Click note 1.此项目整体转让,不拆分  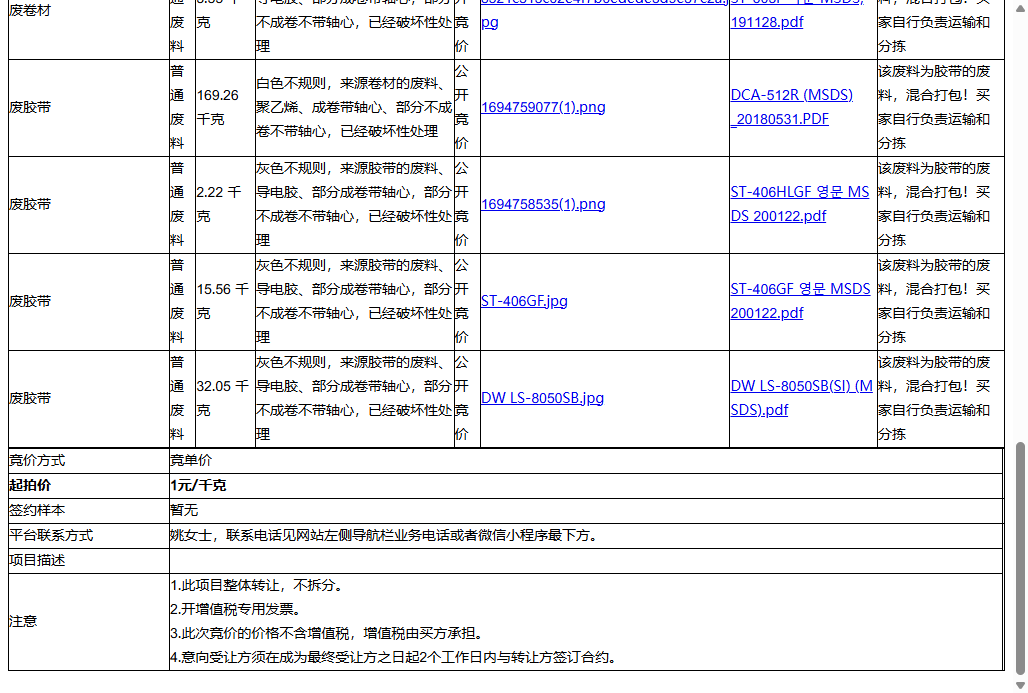pyautogui.click(x=259, y=585)
